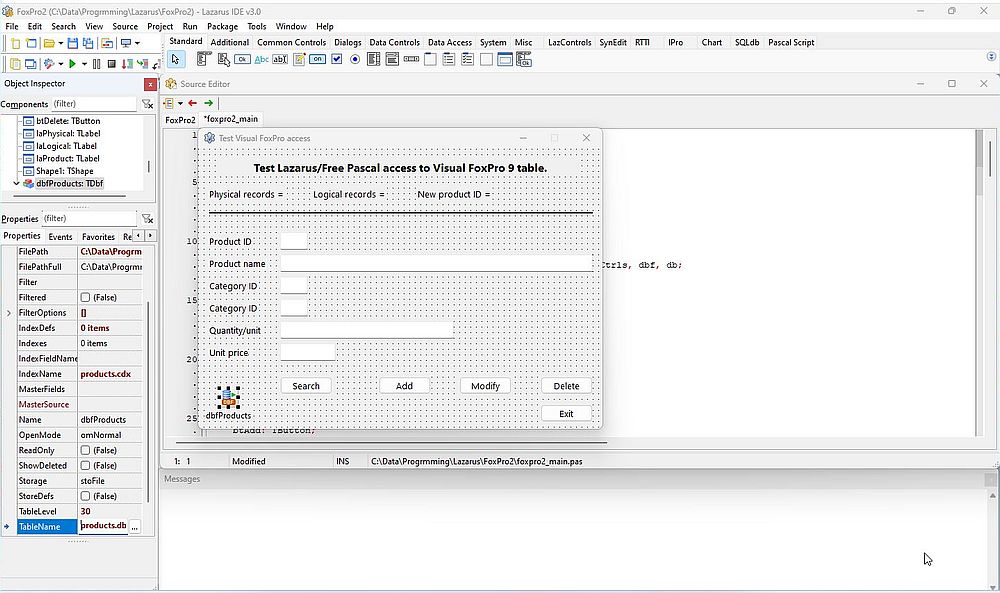1000x593 pixels.
Task: Click the Exit button on the form
Action: (x=566, y=414)
